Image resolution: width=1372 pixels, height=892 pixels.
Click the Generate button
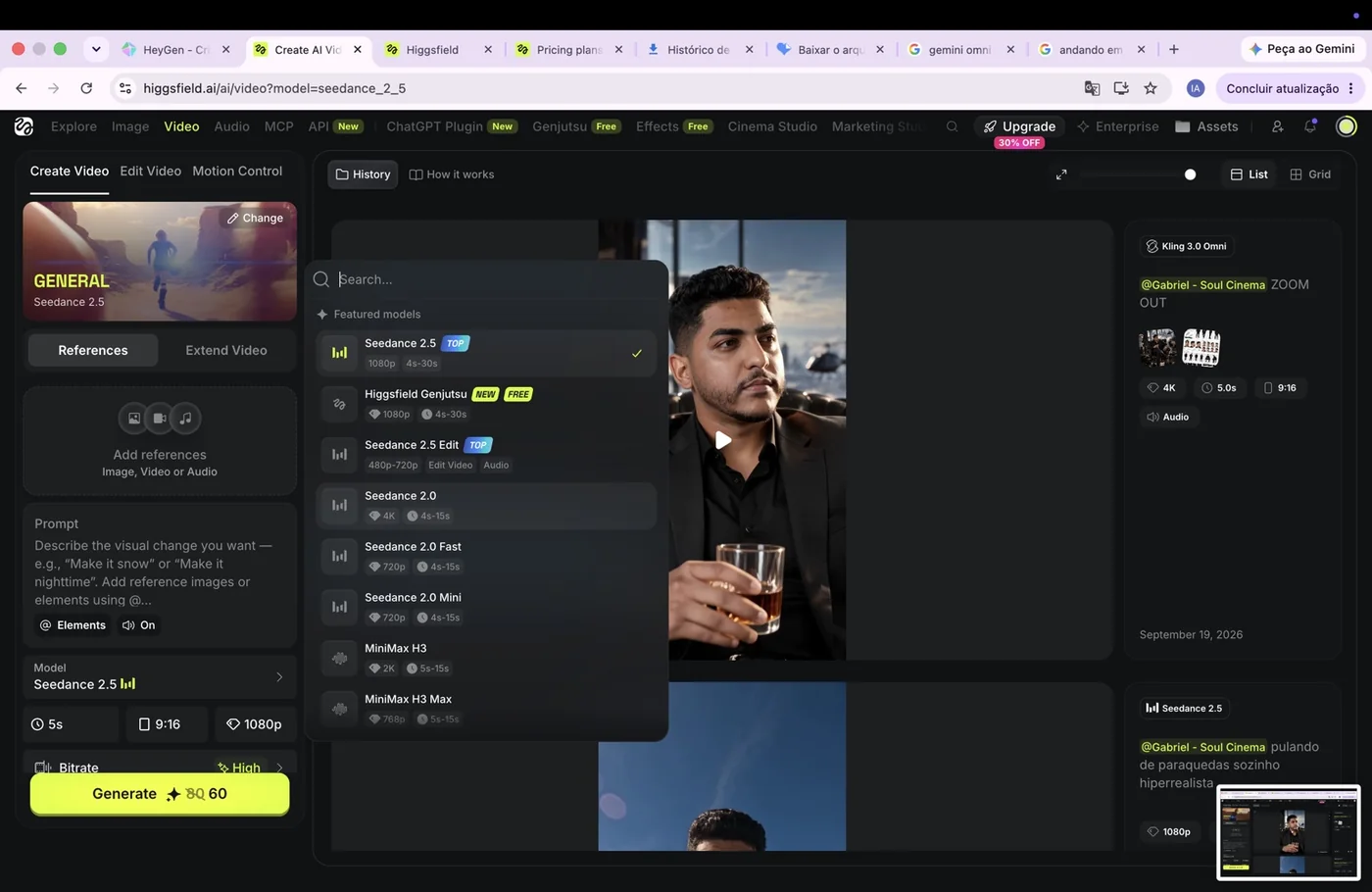click(160, 794)
